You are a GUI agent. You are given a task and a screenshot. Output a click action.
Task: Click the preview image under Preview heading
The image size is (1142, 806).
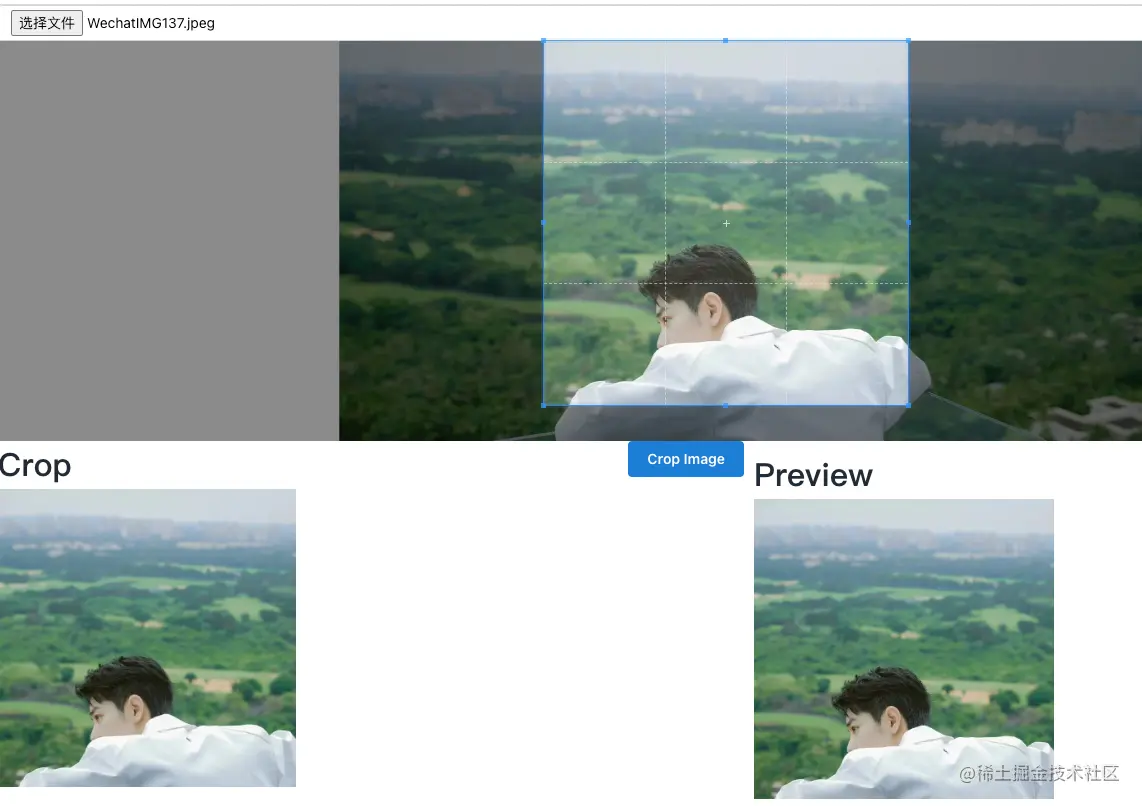pos(904,649)
